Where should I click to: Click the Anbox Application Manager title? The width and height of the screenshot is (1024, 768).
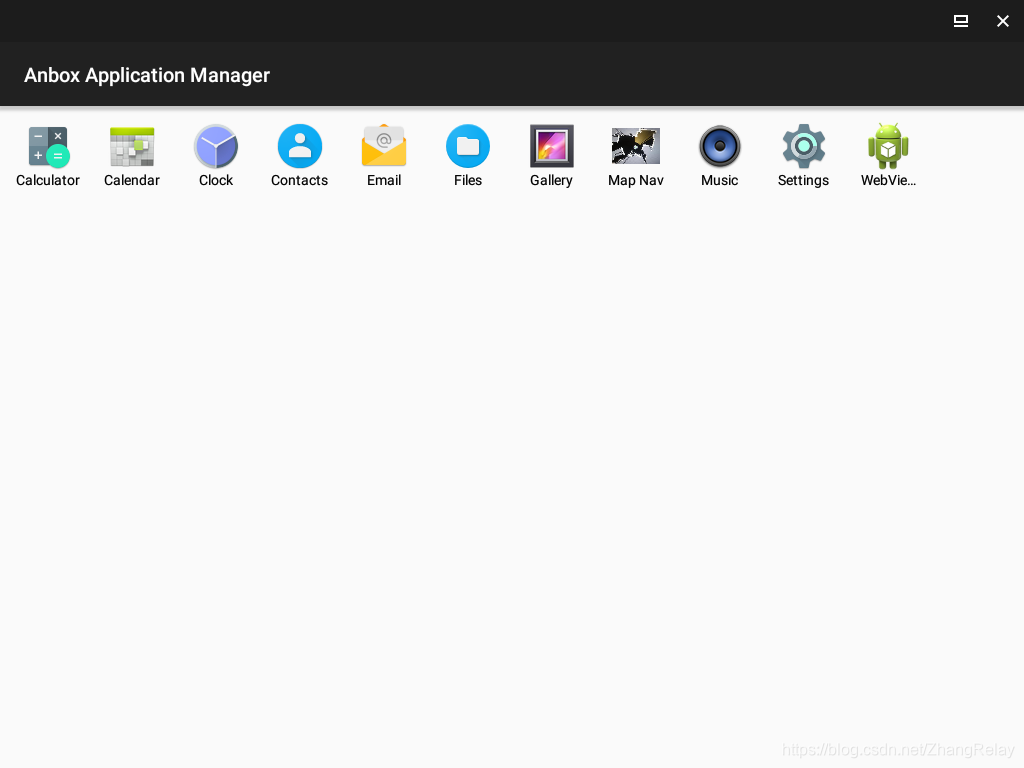147,76
